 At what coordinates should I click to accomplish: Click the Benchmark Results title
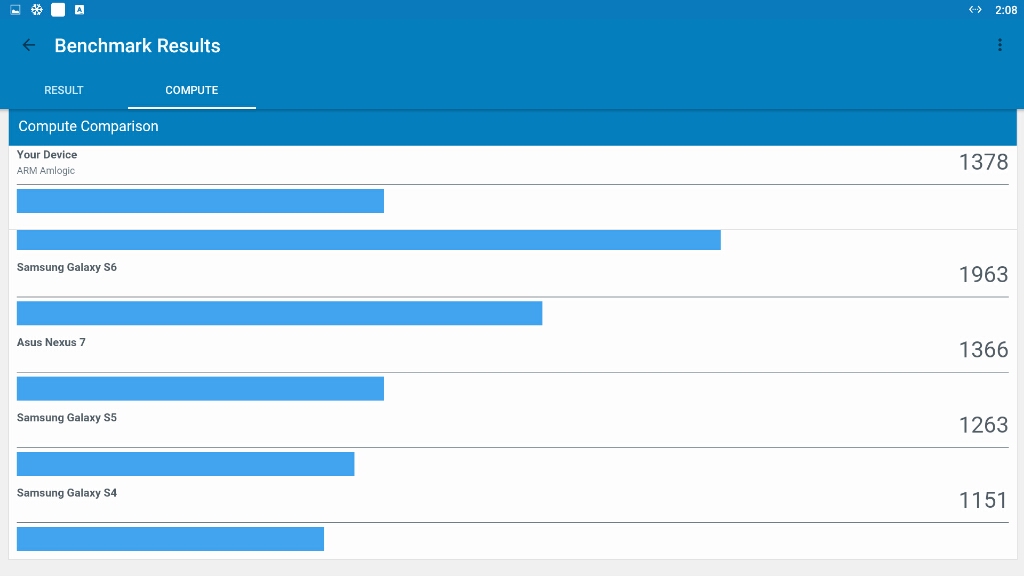coord(137,46)
